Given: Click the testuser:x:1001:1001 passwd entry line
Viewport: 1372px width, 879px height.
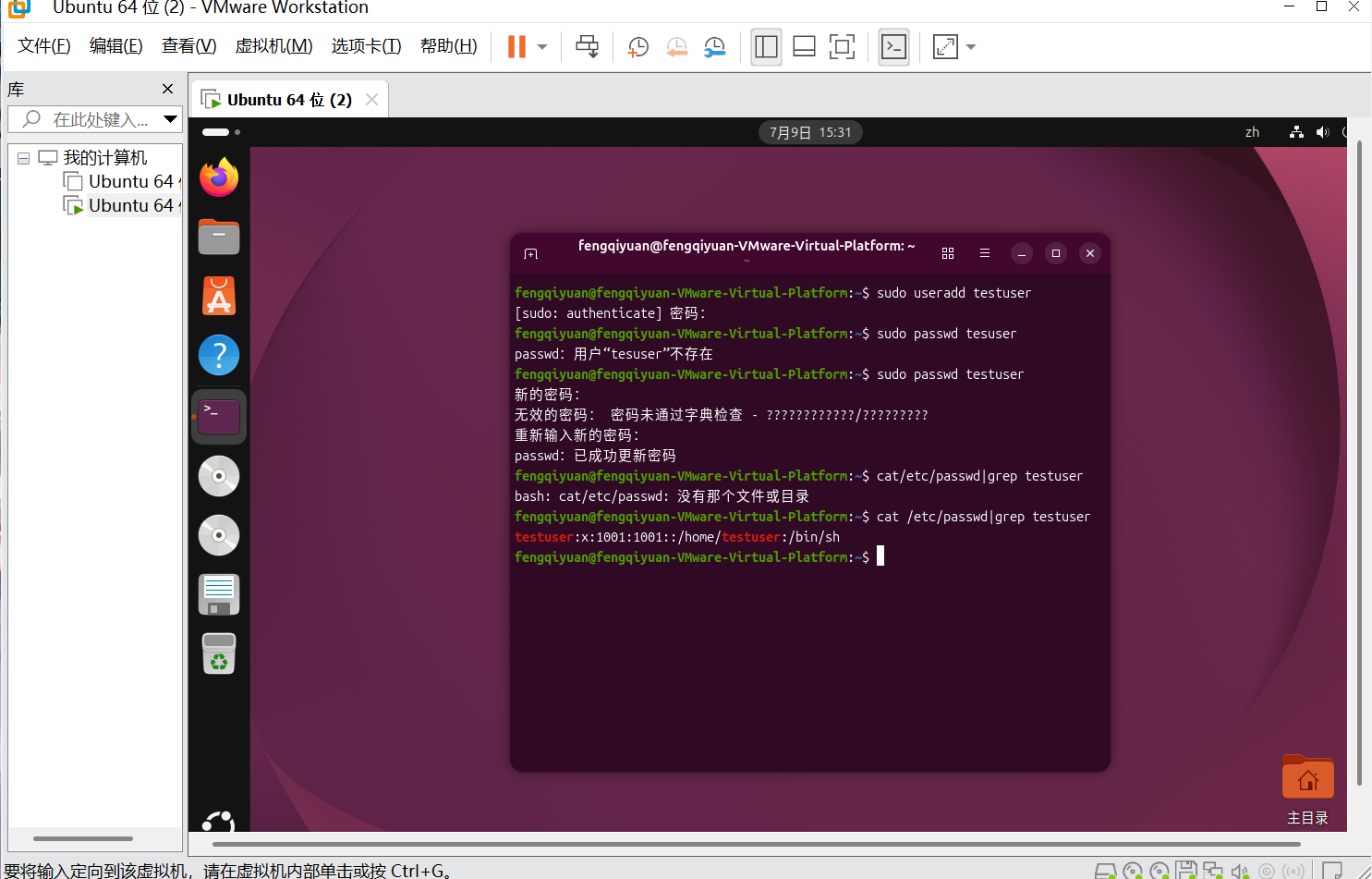Looking at the screenshot, I should pyautogui.click(x=677, y=537).
